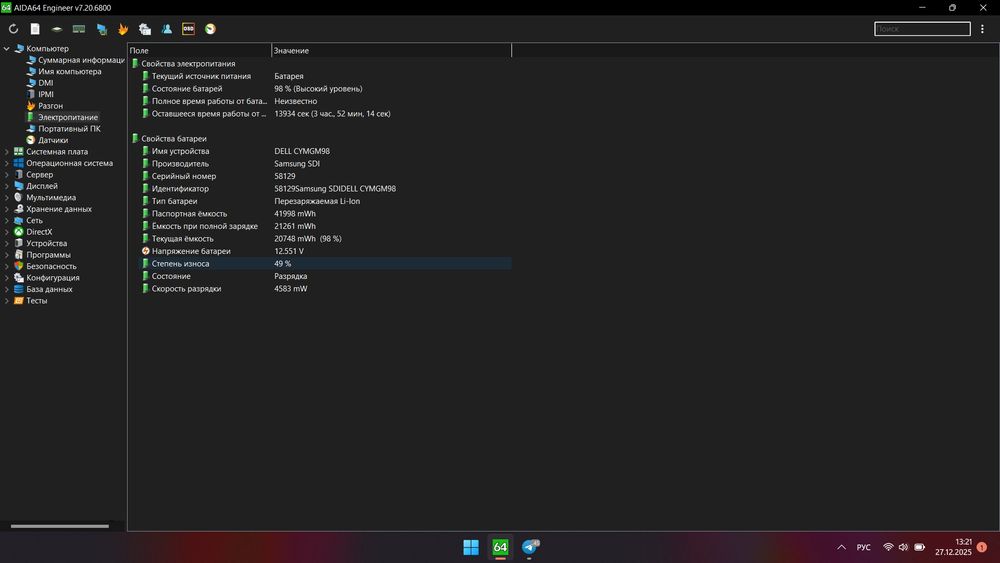
Task: Open Telegram from the taskbar
Action: (529, 547)
